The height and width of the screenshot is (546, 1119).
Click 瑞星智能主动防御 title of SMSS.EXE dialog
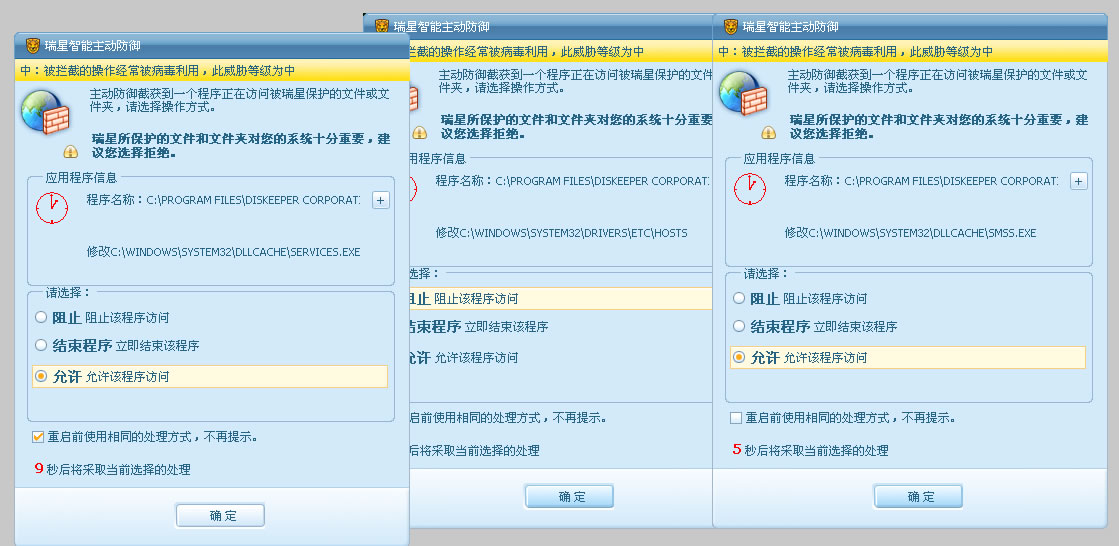click(791, 27)
